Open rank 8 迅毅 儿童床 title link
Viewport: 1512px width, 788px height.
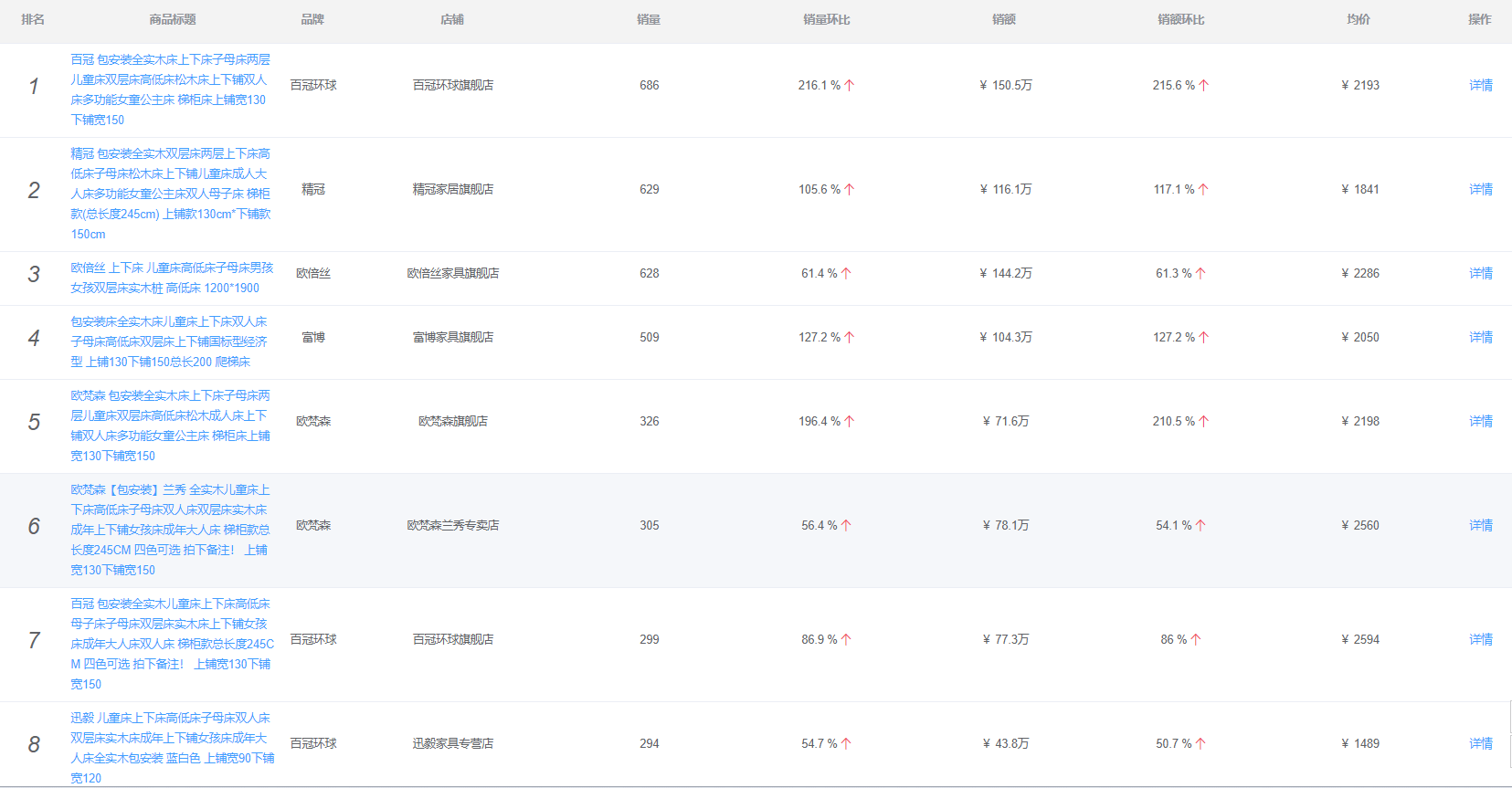tap(173, 748)
